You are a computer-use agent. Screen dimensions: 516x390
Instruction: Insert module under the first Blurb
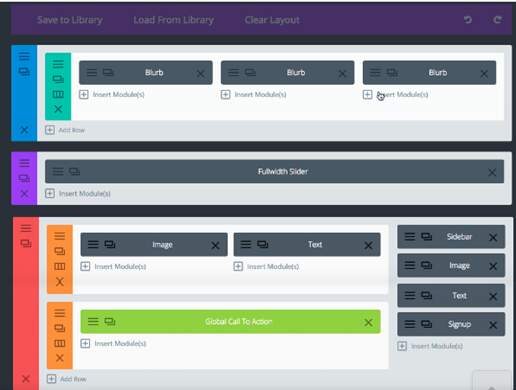click(112, 95)
